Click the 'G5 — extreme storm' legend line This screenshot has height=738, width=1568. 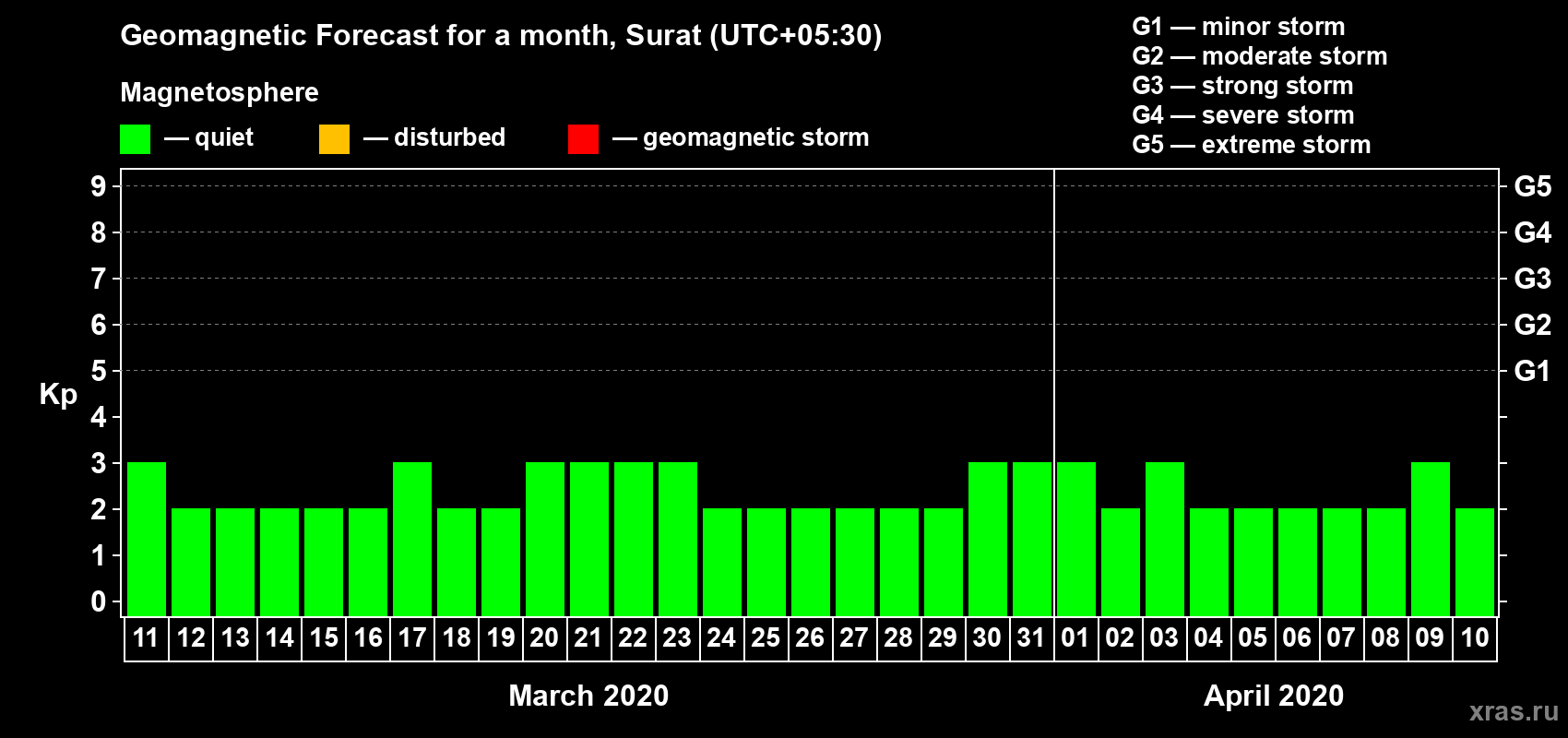tap(1251, 145)
